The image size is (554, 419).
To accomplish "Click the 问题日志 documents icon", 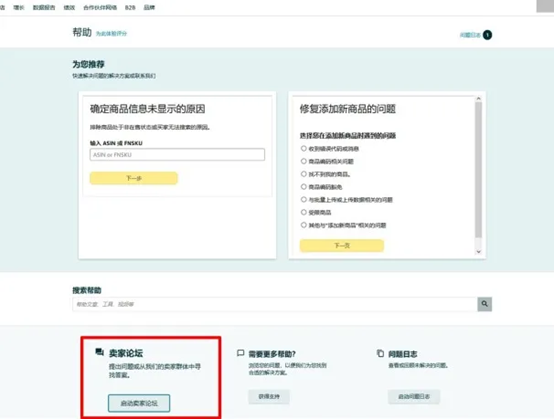I will (x=380, y=353).
